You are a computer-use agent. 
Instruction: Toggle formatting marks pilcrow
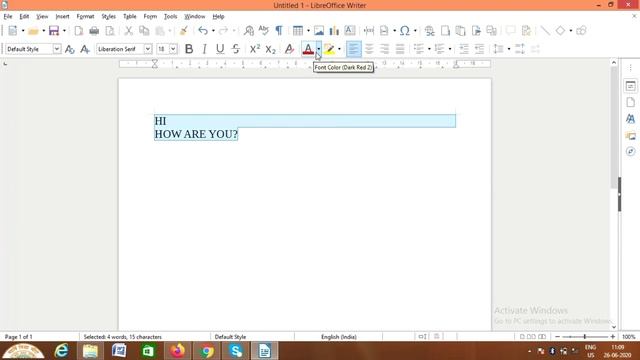click(x=279, y=31)
